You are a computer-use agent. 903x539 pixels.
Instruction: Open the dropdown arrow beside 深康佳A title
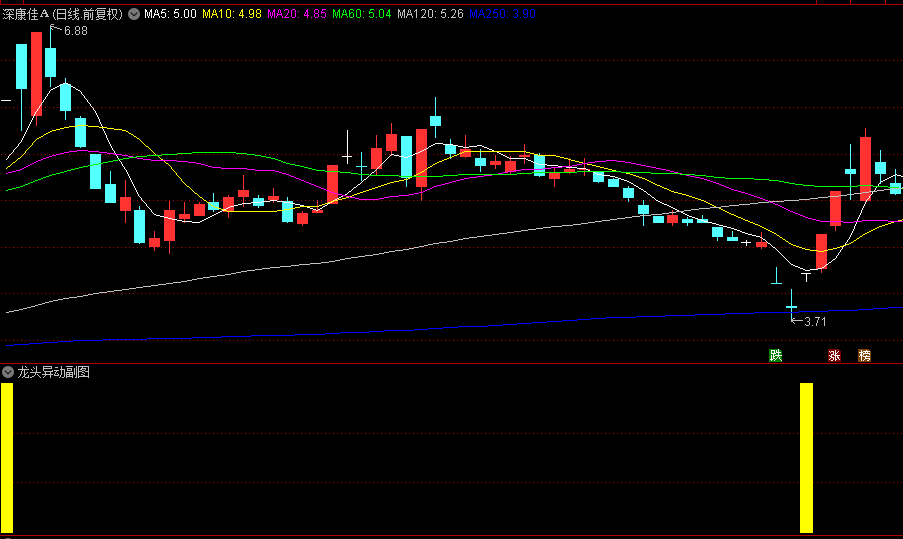tap(134, 14)
